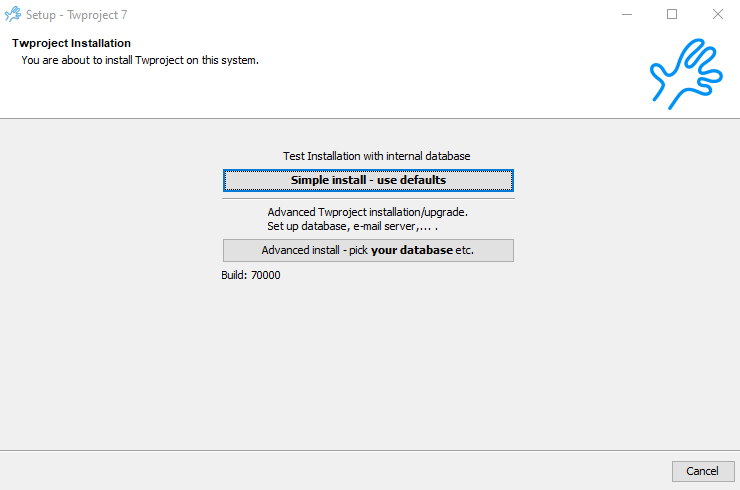Viewport: 740px width, 490px height.
Task: Click the "Twproject Installation" heading
Action: (71, 44)
